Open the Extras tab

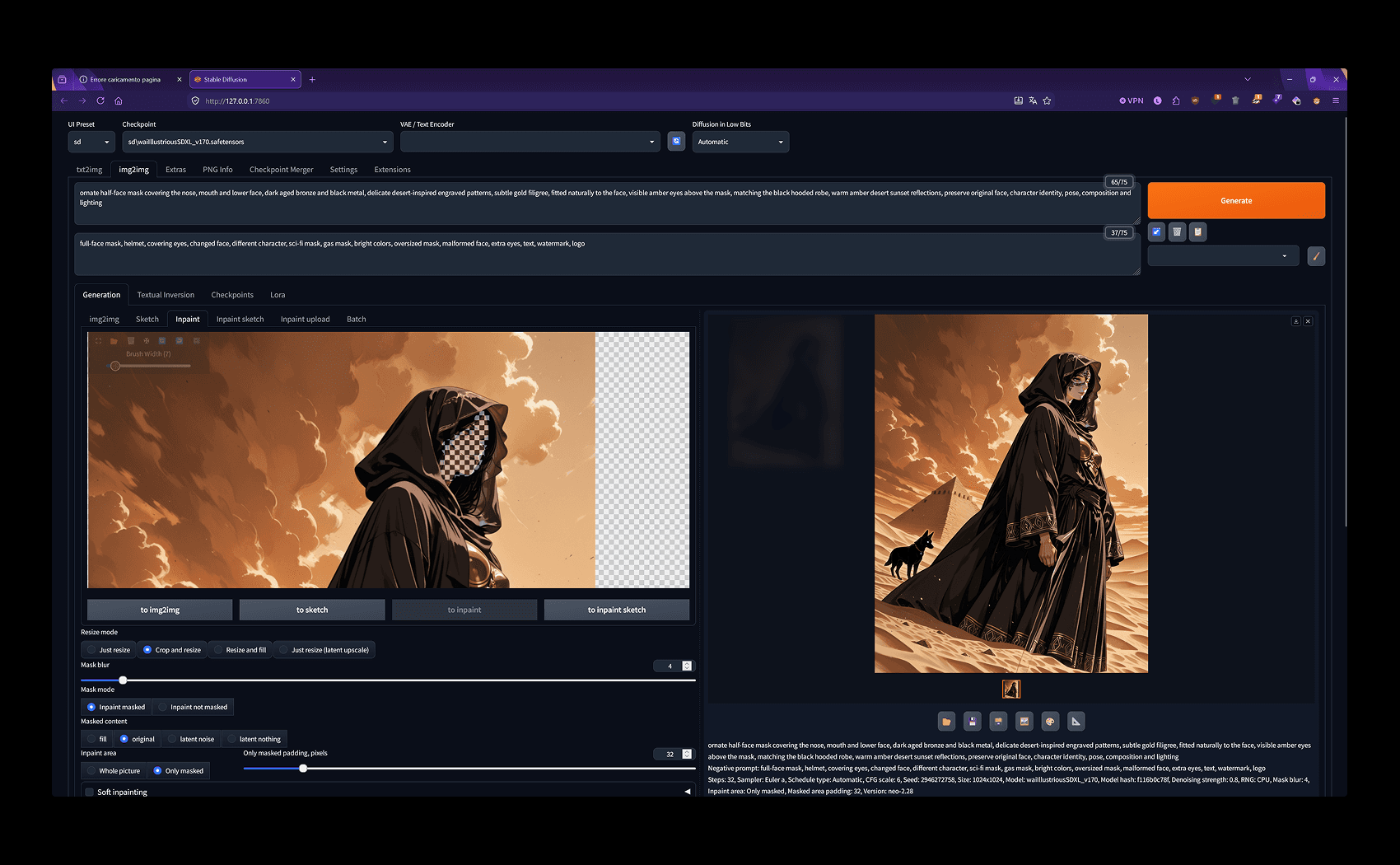175,170
